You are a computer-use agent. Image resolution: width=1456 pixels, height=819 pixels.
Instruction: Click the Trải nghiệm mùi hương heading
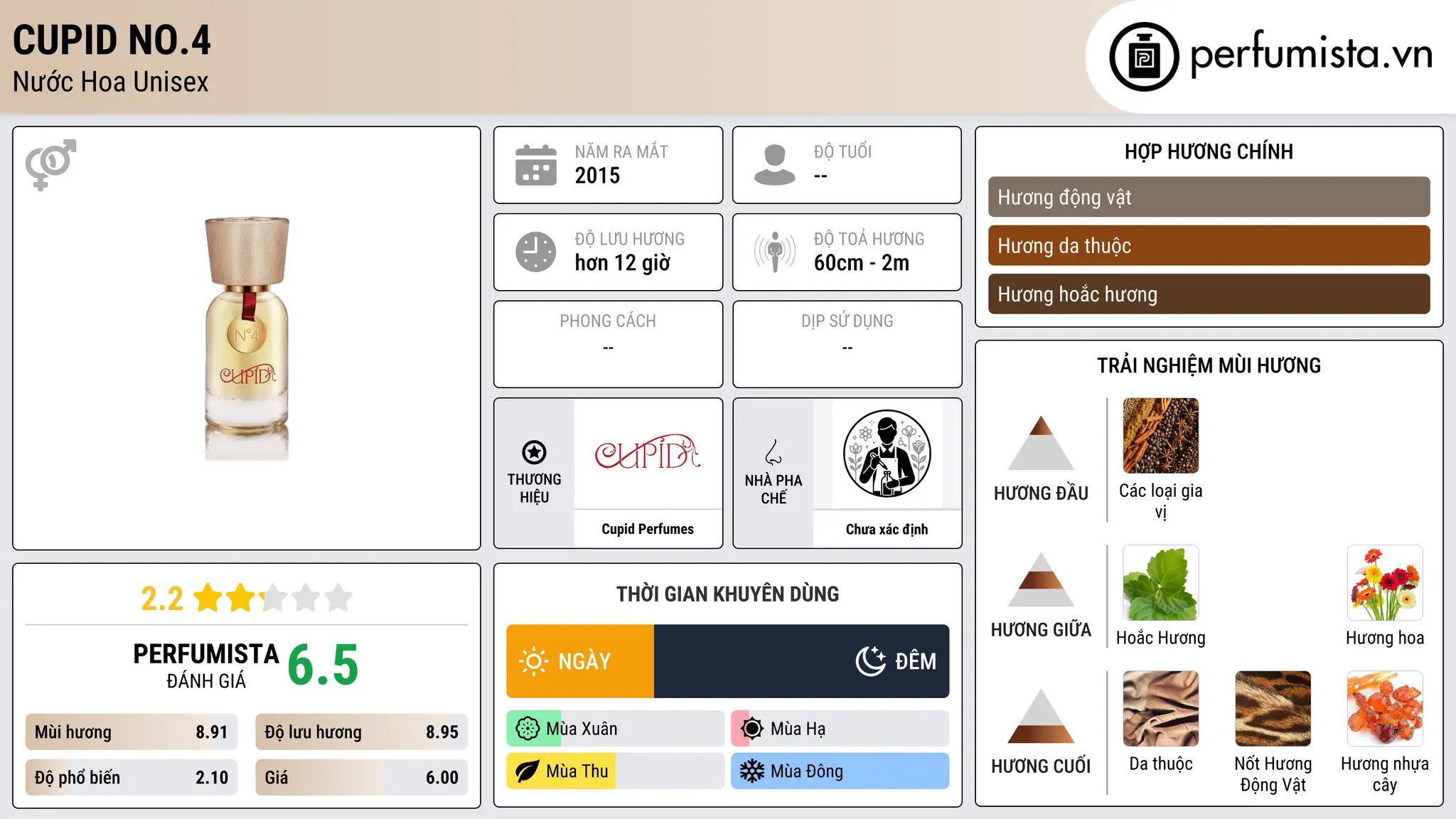pyautogui.click(x=1209, y=365)
